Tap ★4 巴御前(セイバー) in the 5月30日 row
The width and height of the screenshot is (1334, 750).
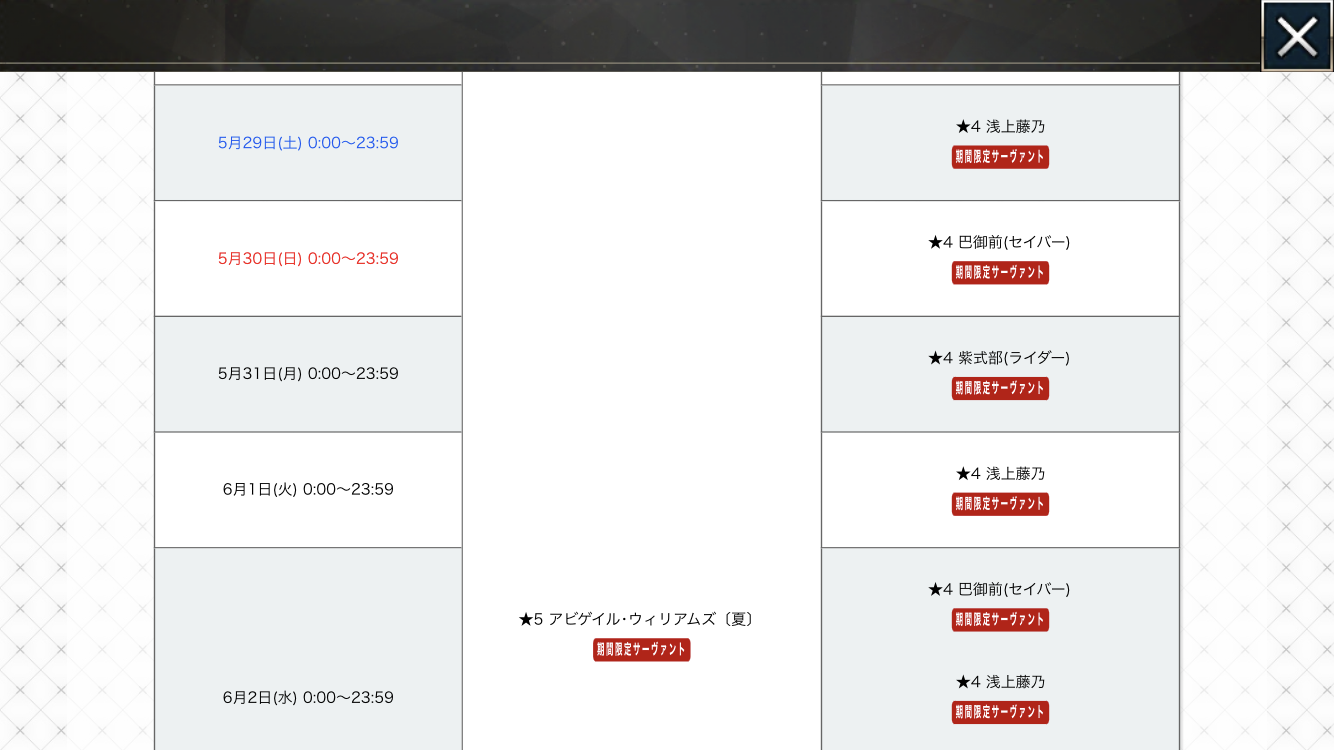1000,242
